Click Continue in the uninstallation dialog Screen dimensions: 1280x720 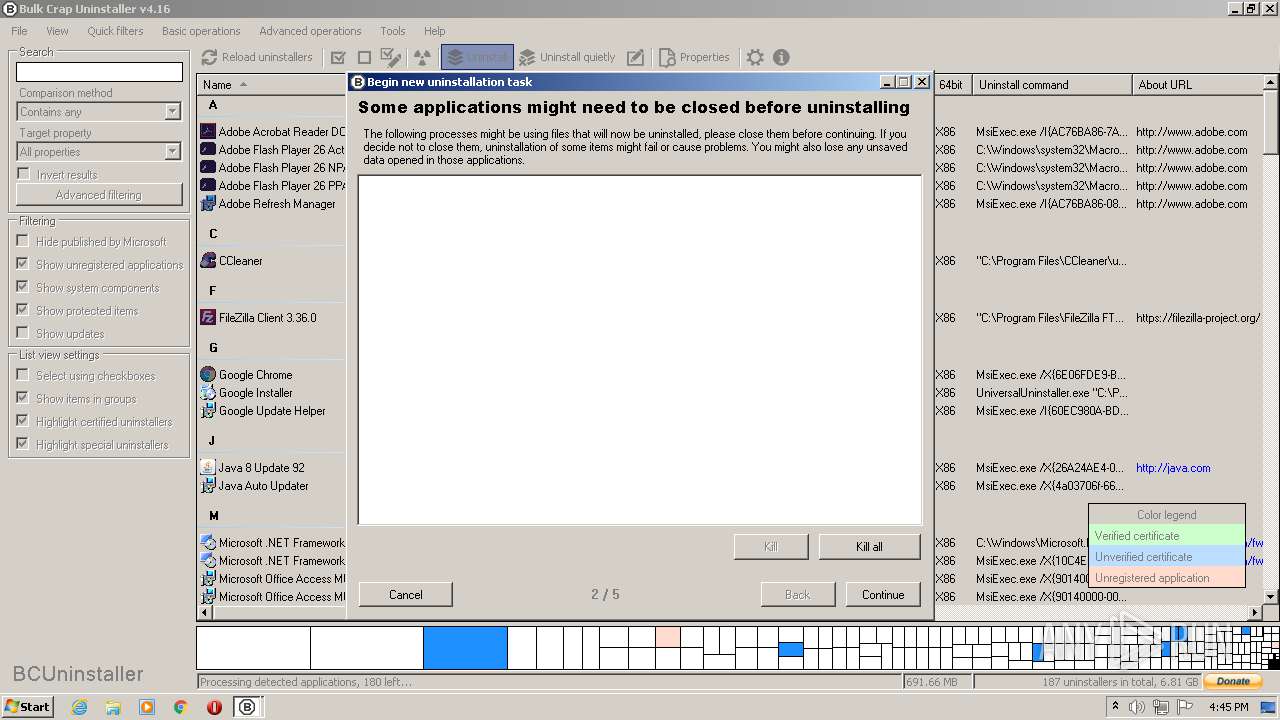tap(883, 594)
